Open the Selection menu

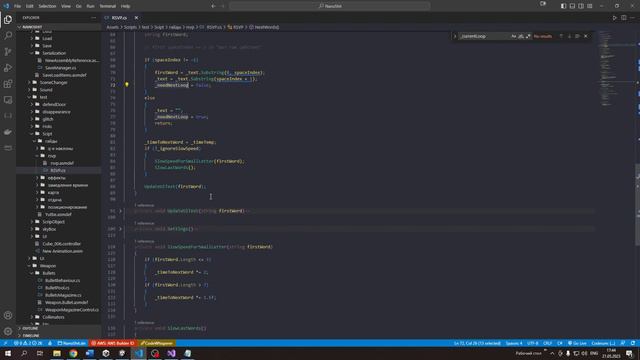click(x=47, y=6)
